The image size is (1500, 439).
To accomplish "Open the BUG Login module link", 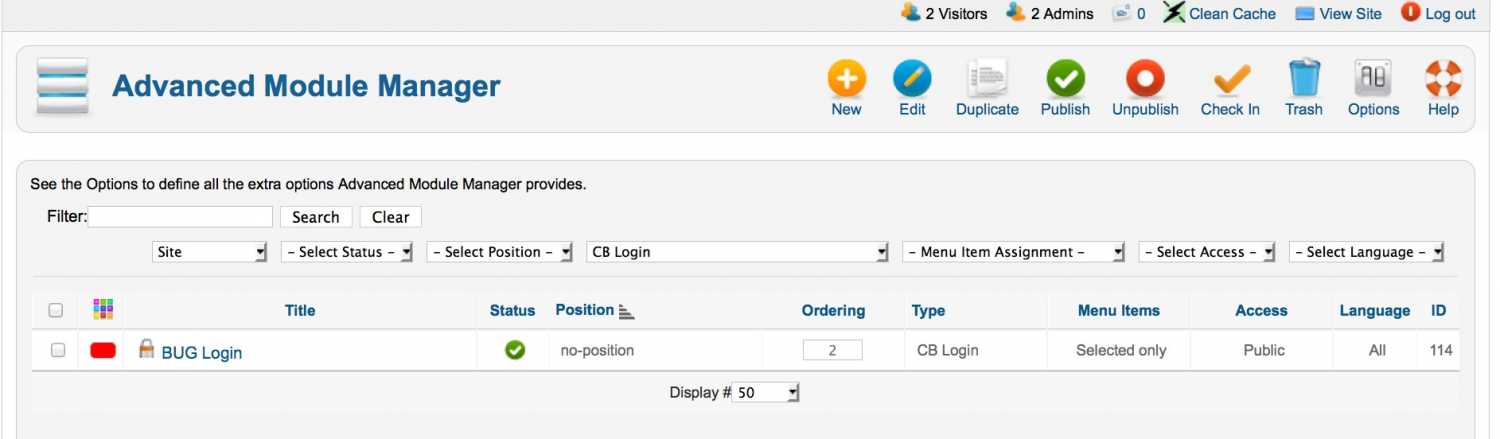I will [201, 352].
